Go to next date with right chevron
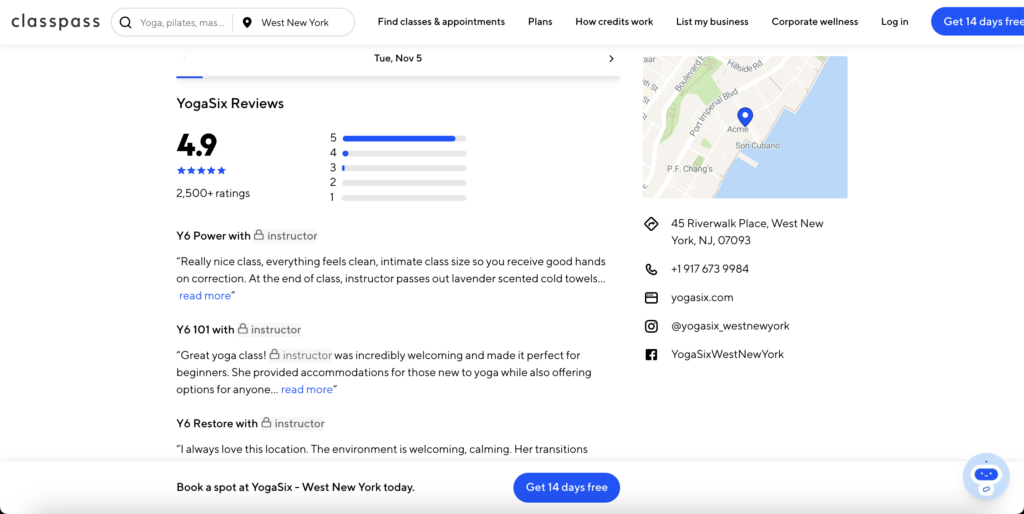The height and width of the screenshot is (514, 1024). 611,59
